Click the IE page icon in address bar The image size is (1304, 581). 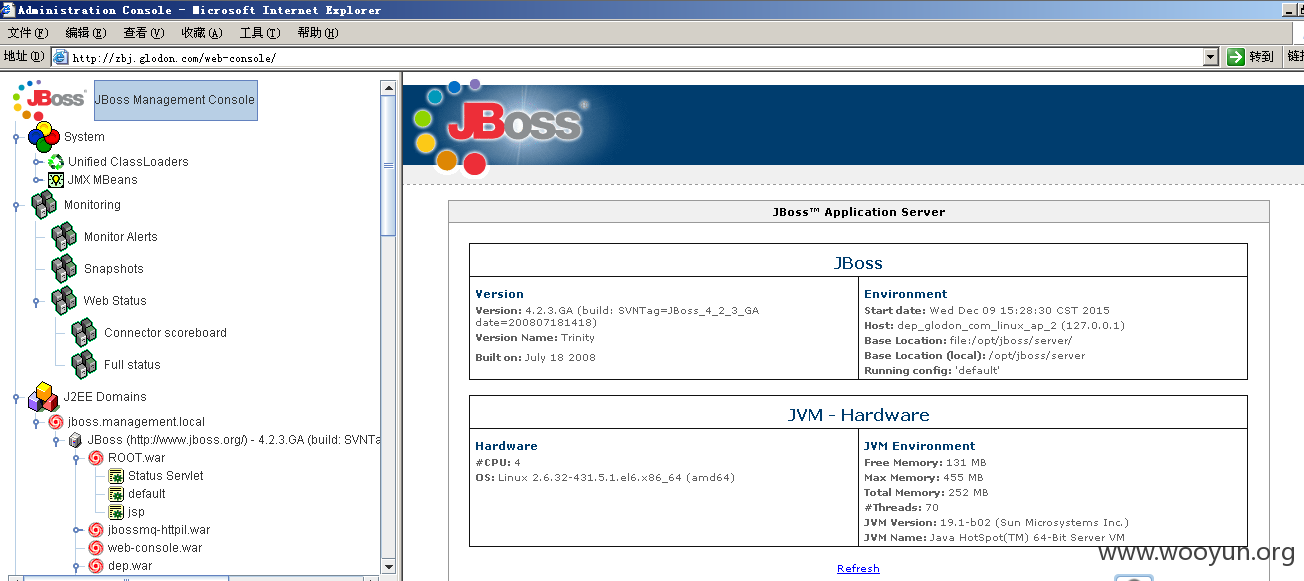click(x=60, y=57)
